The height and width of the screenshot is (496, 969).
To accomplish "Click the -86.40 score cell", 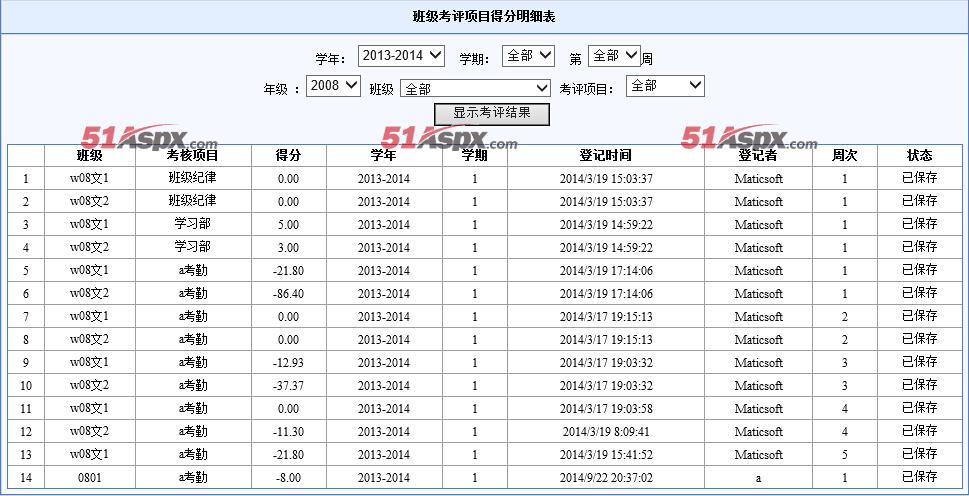I will point(289,293).
